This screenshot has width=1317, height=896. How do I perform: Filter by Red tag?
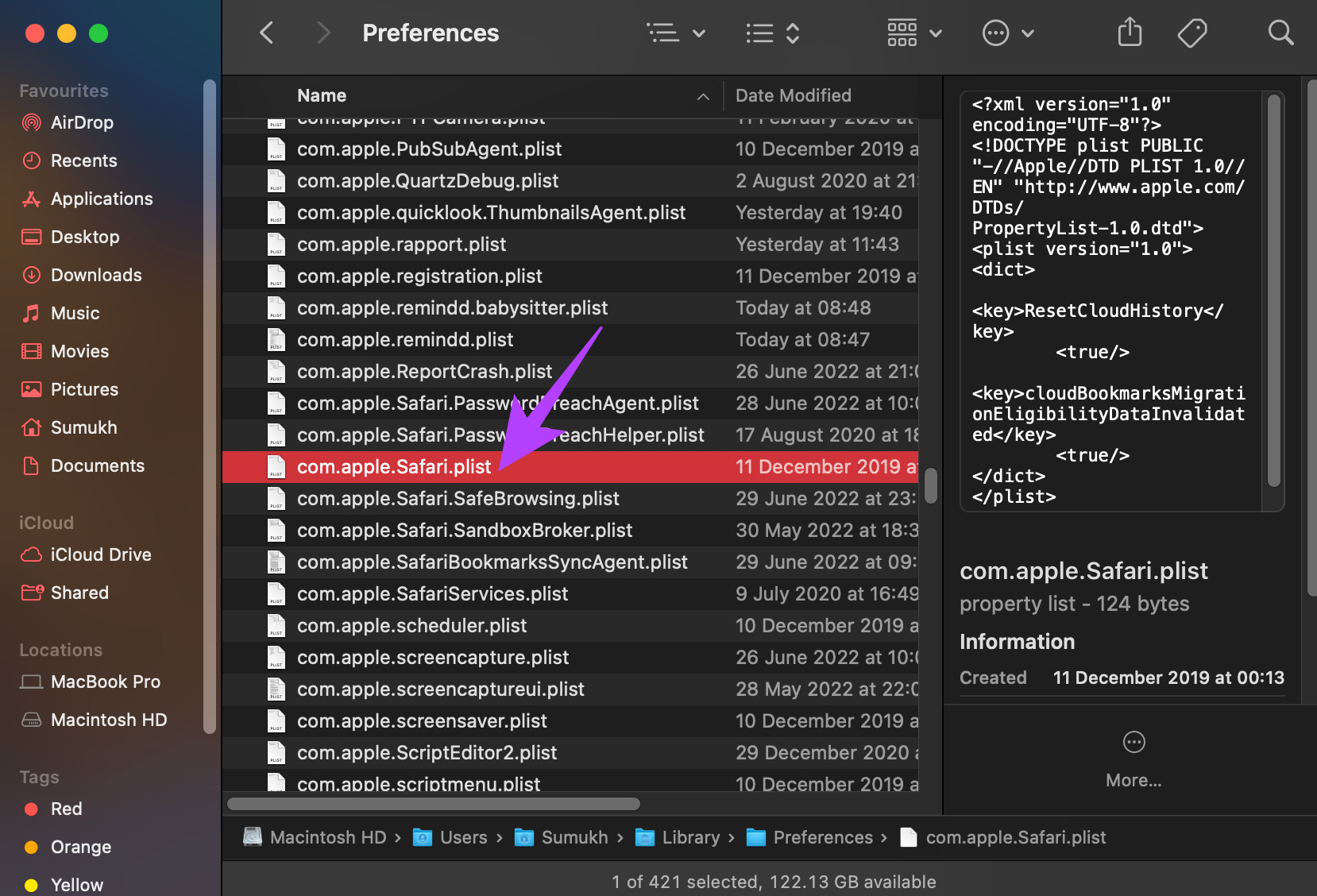click(66, 809)
